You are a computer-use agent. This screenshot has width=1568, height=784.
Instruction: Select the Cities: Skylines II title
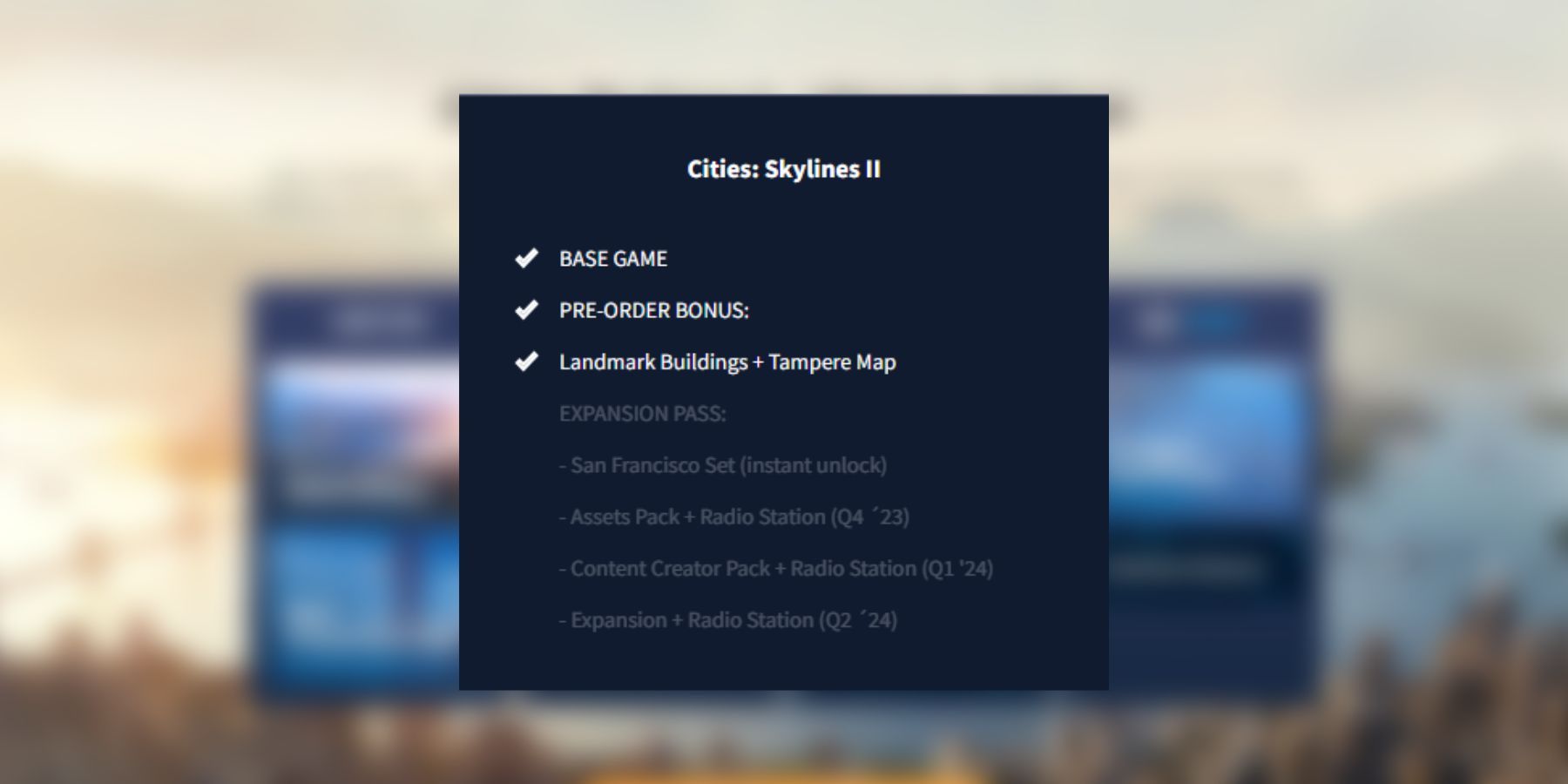(x=783, y=169)
